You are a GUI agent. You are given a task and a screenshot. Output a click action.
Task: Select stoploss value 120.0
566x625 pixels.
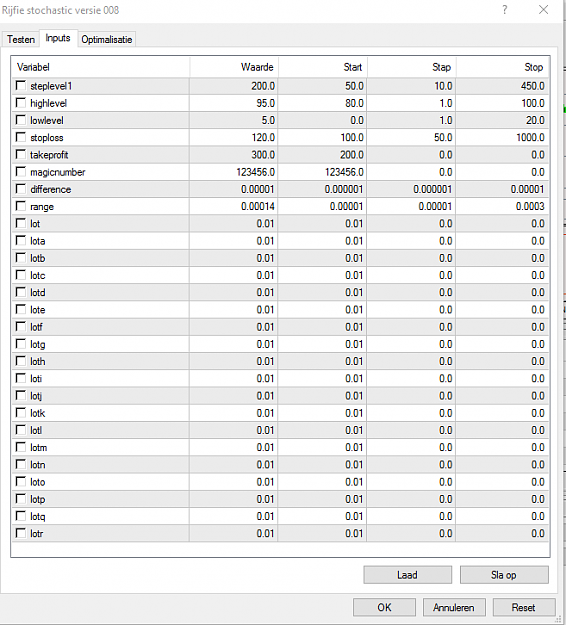263,138
